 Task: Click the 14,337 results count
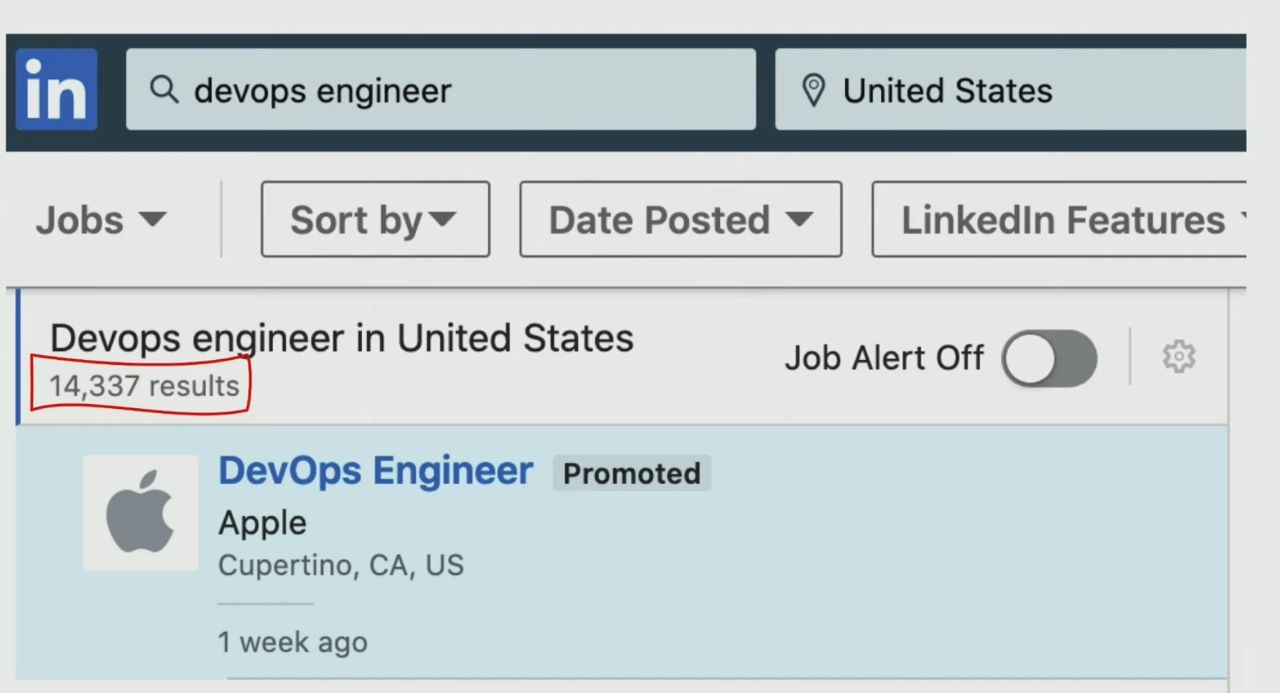click(145, 386)
